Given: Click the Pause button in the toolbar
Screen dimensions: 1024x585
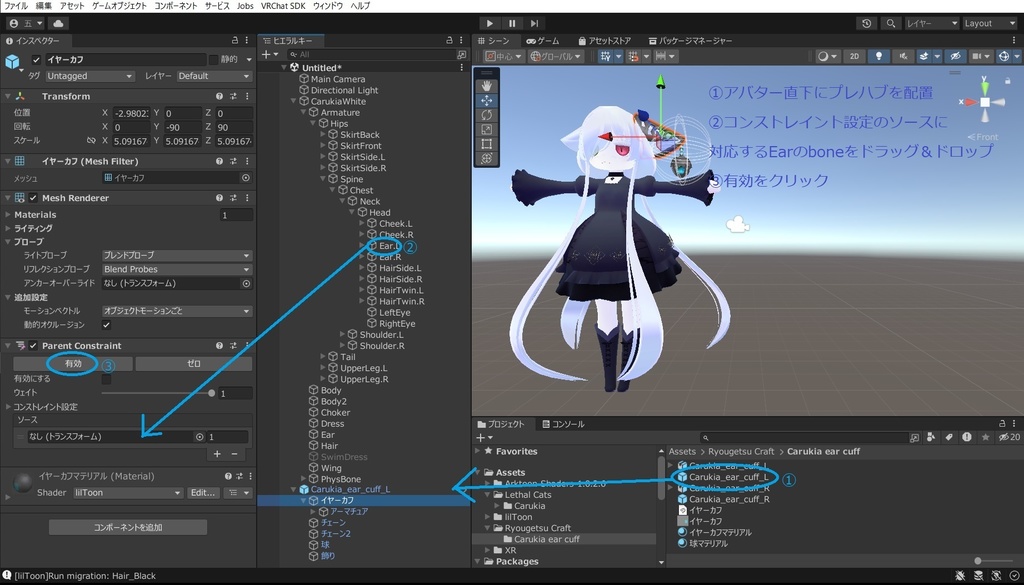Looking at the screenshot, I should pos(512,24).
